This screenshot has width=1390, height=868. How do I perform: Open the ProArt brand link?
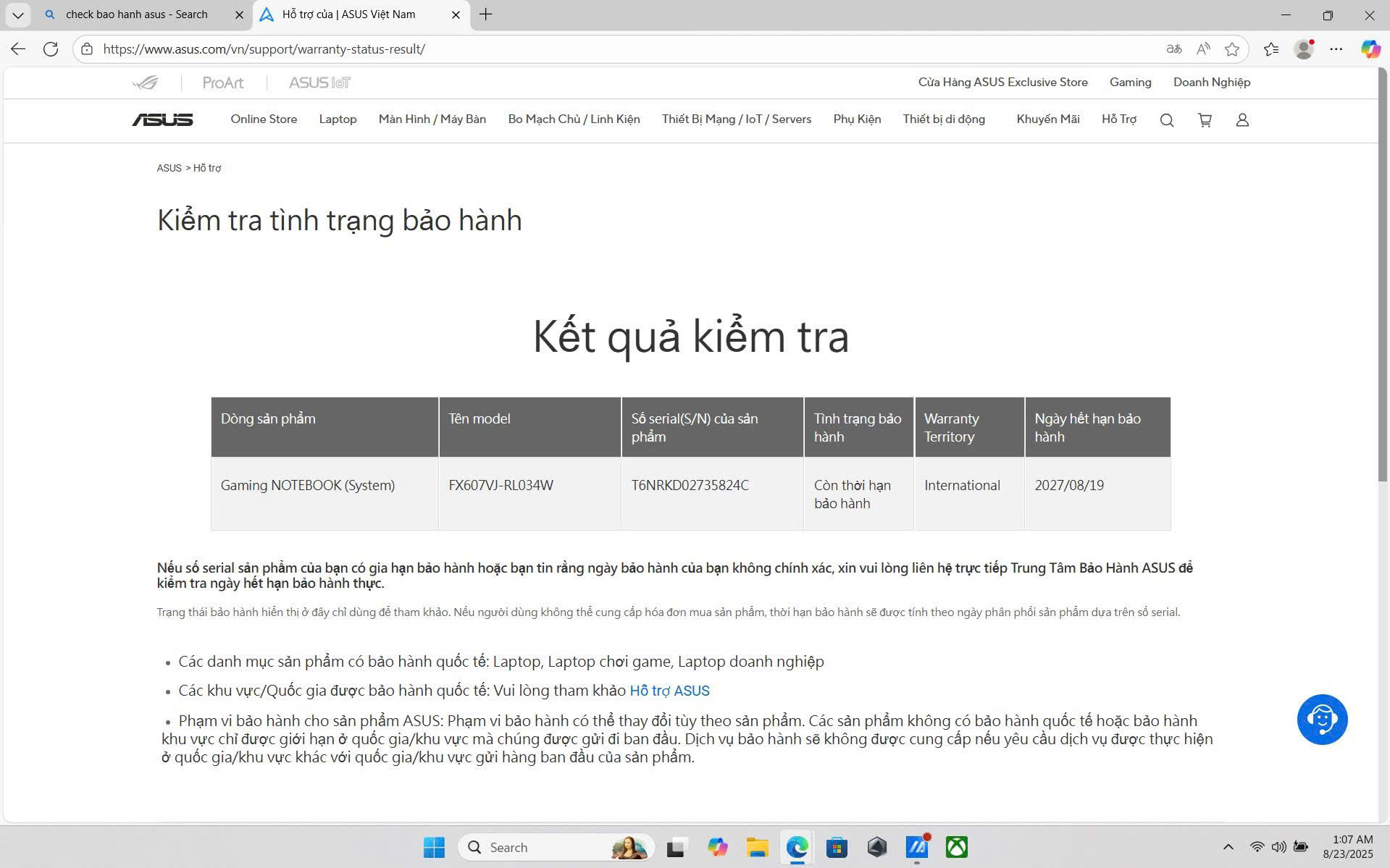[223, 83]
